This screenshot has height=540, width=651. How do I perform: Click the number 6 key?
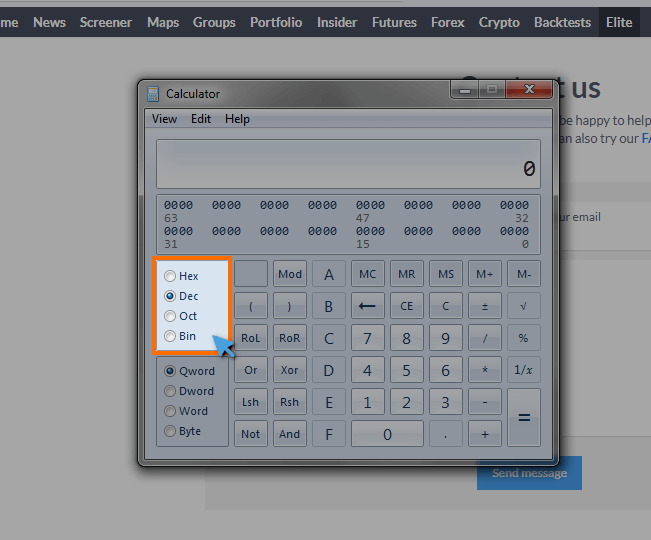point(446,370)
